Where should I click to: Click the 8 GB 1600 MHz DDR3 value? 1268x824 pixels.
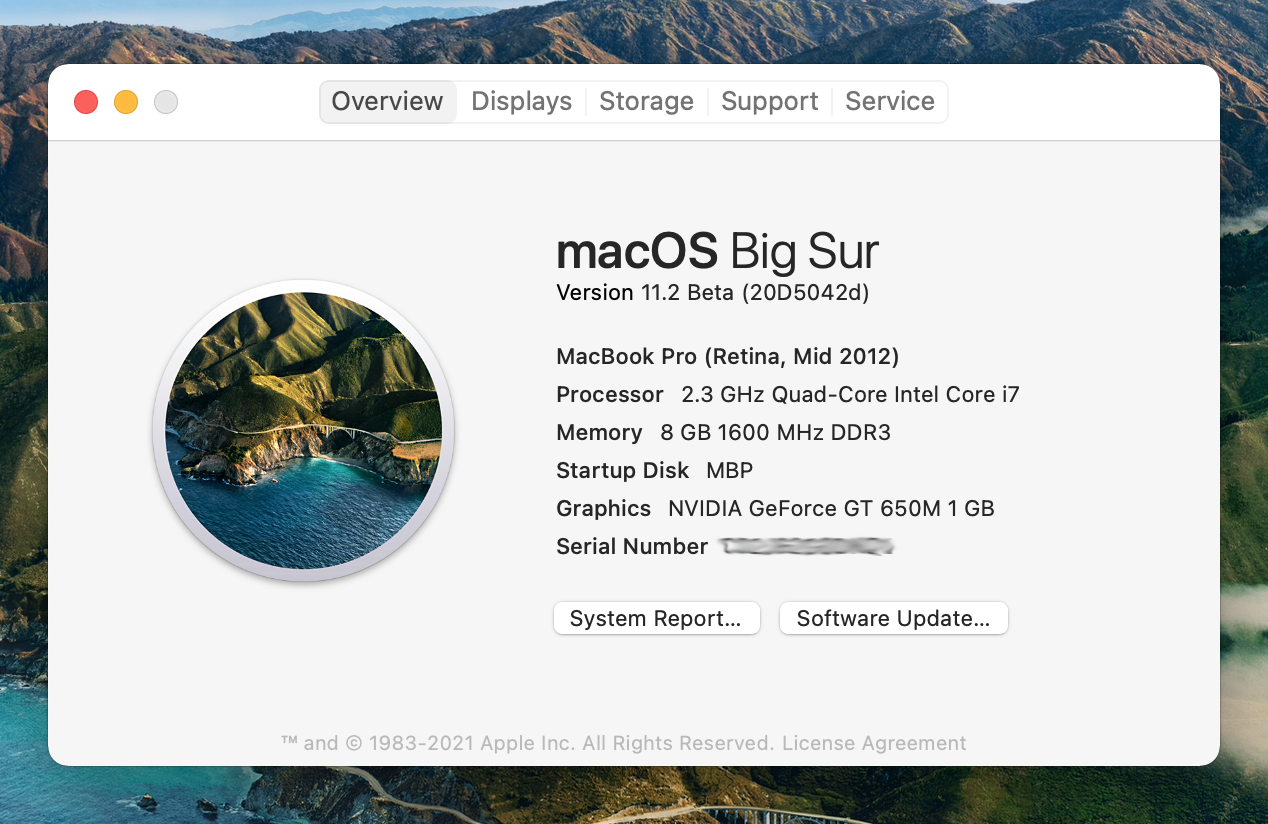[x=776, y=433]
